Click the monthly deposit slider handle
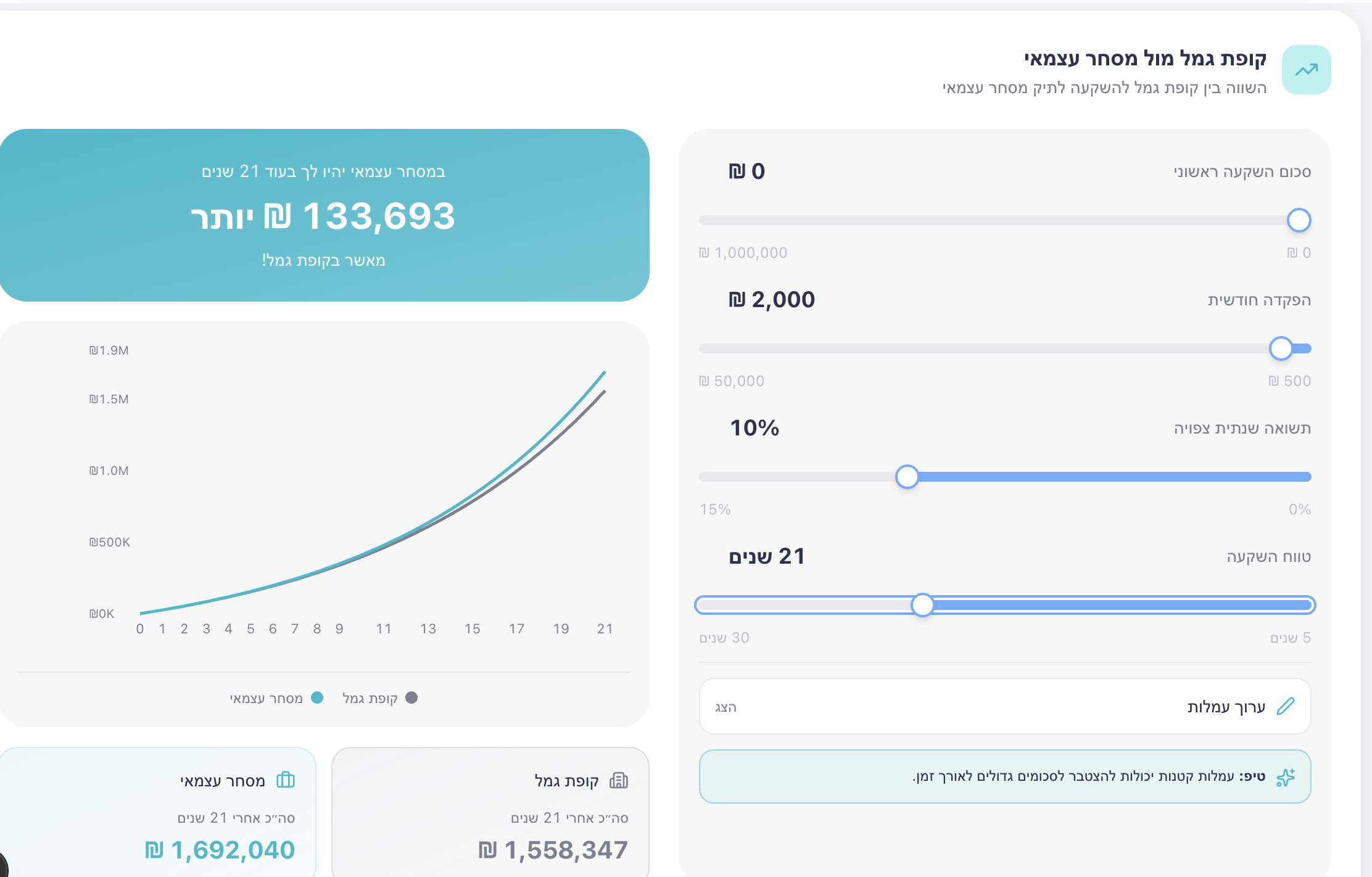The image size is (1372, 877). pyautogui.click(x=1281, y=348)
